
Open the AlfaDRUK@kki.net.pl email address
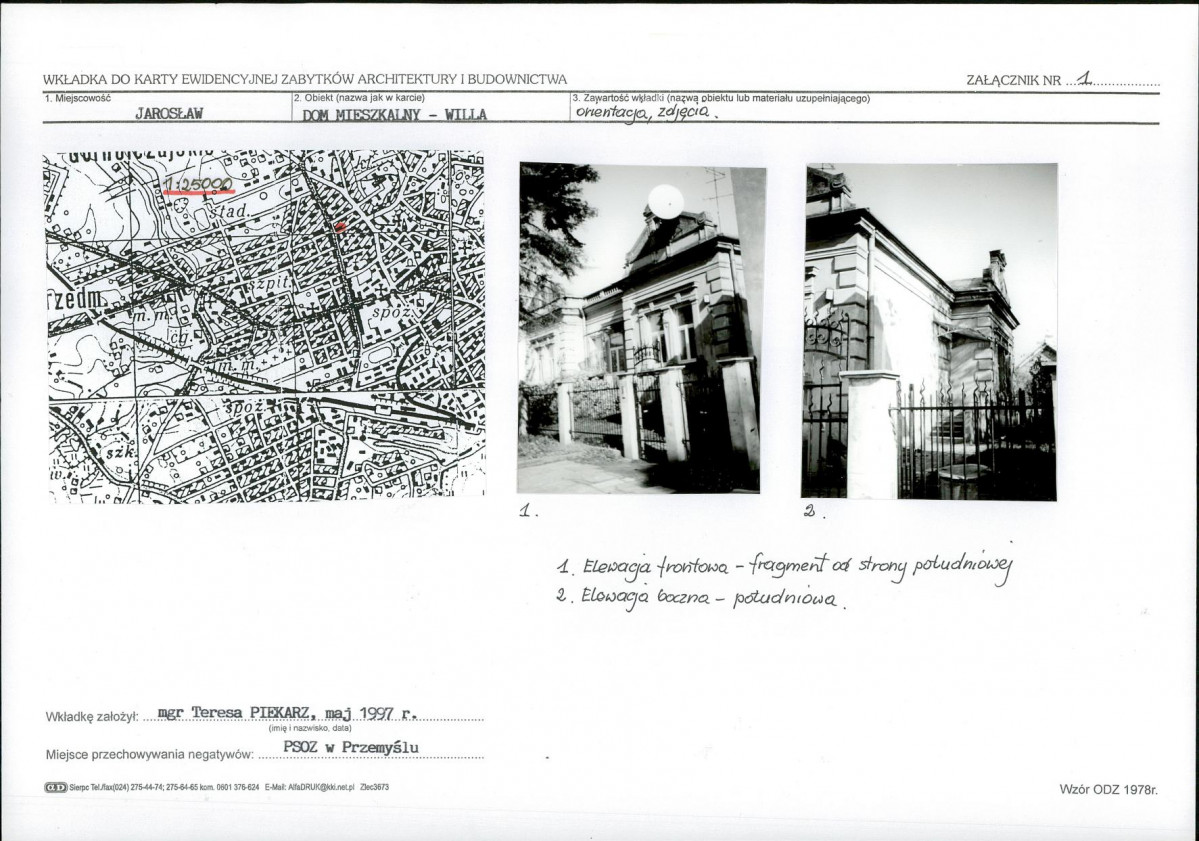tap(321, 787)
